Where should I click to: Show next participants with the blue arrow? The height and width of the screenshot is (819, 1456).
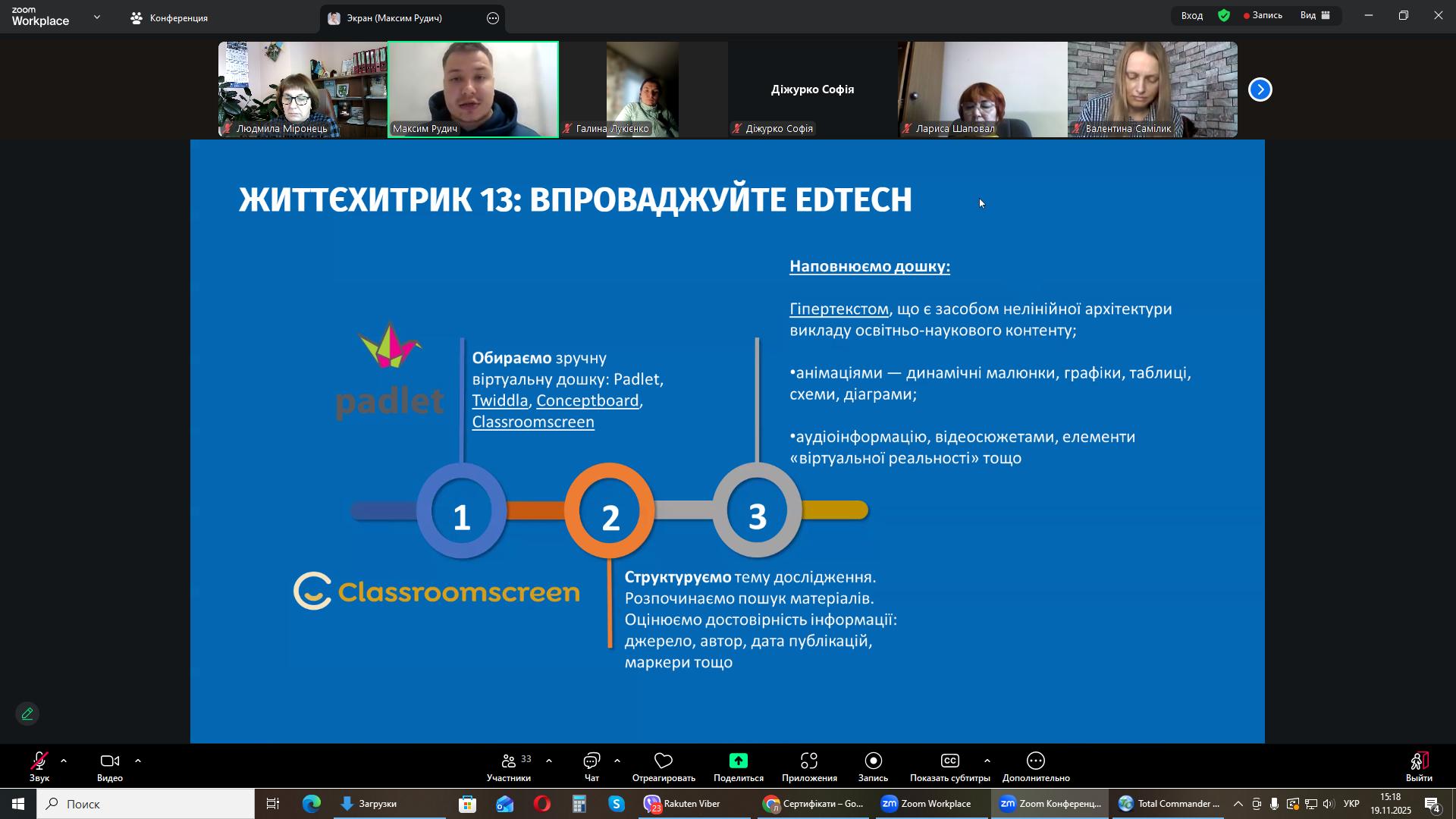click(1260, 89)
